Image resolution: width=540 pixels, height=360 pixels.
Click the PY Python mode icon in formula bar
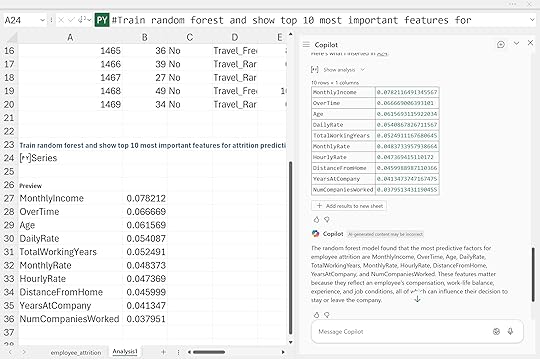click(x=102, y=20)
